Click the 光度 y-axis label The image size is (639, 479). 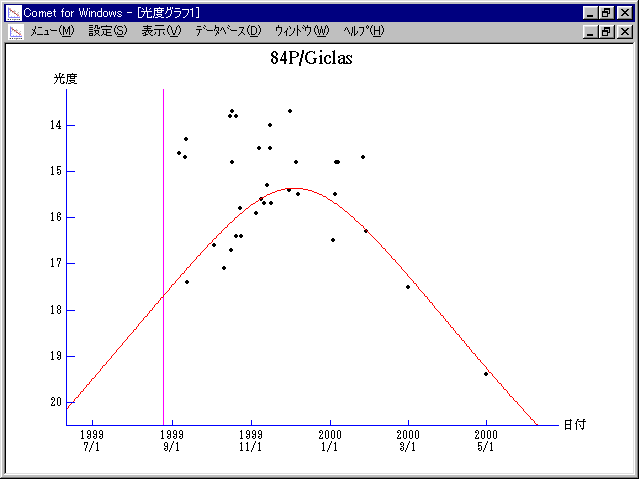(x=65, y=79)
